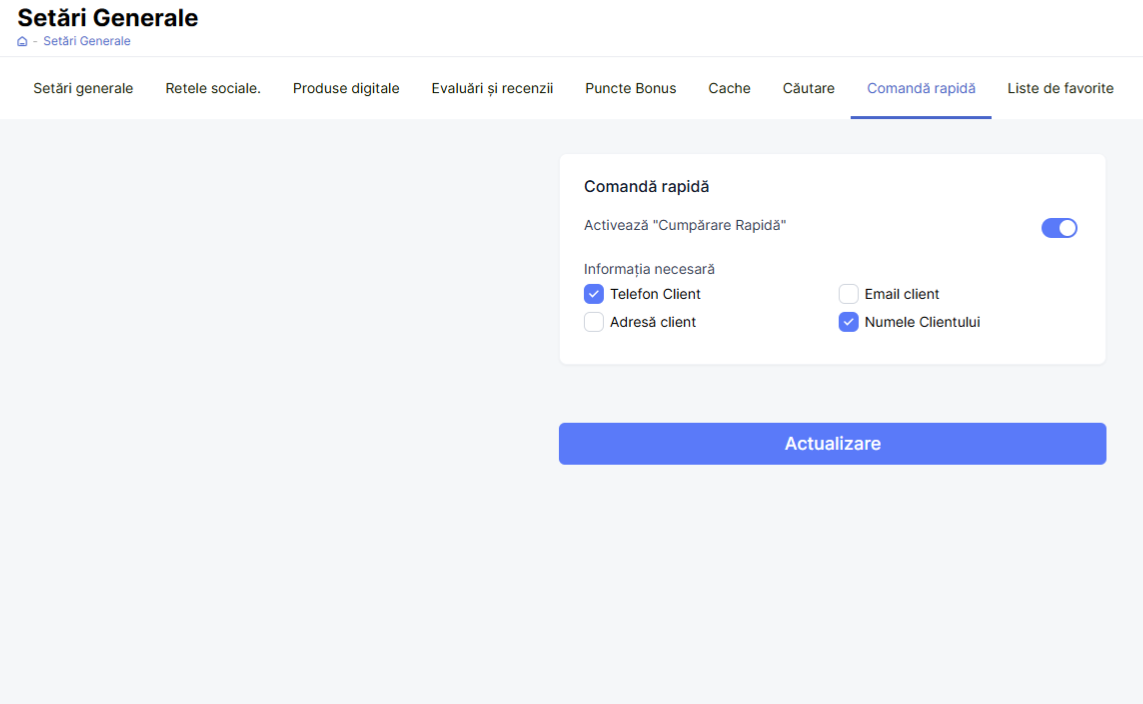The width and height of the screenshot is (1143, 704).
Task: Open the Căutare tab
Action: [808, 88]
